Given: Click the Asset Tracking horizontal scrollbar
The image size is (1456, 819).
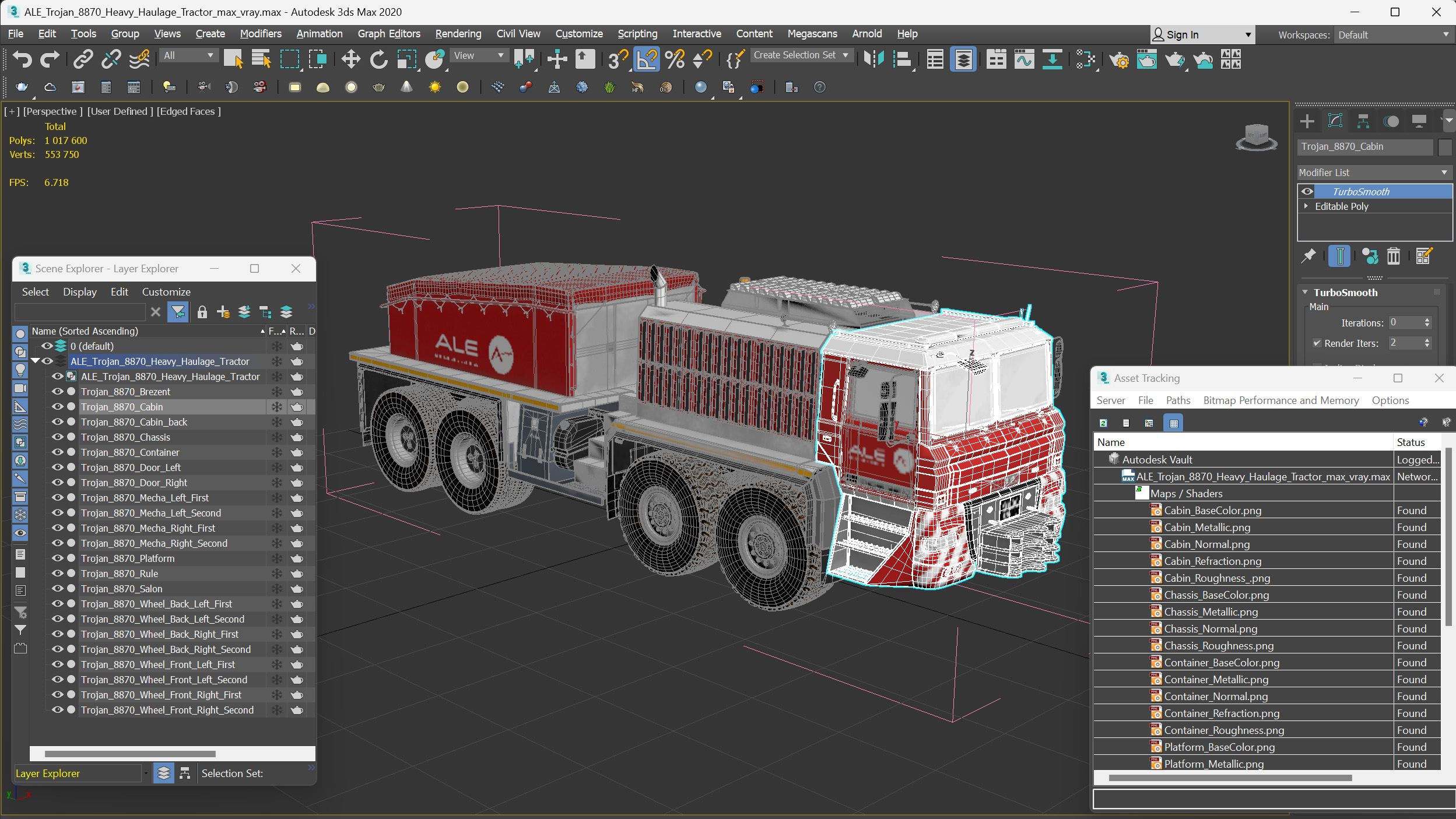Looking at the screenshot, I should [1230, 778].
